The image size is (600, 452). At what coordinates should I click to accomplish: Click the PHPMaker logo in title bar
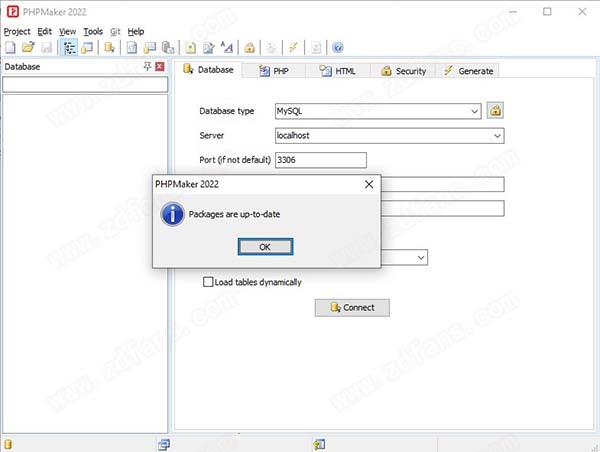tap(13, 12)
